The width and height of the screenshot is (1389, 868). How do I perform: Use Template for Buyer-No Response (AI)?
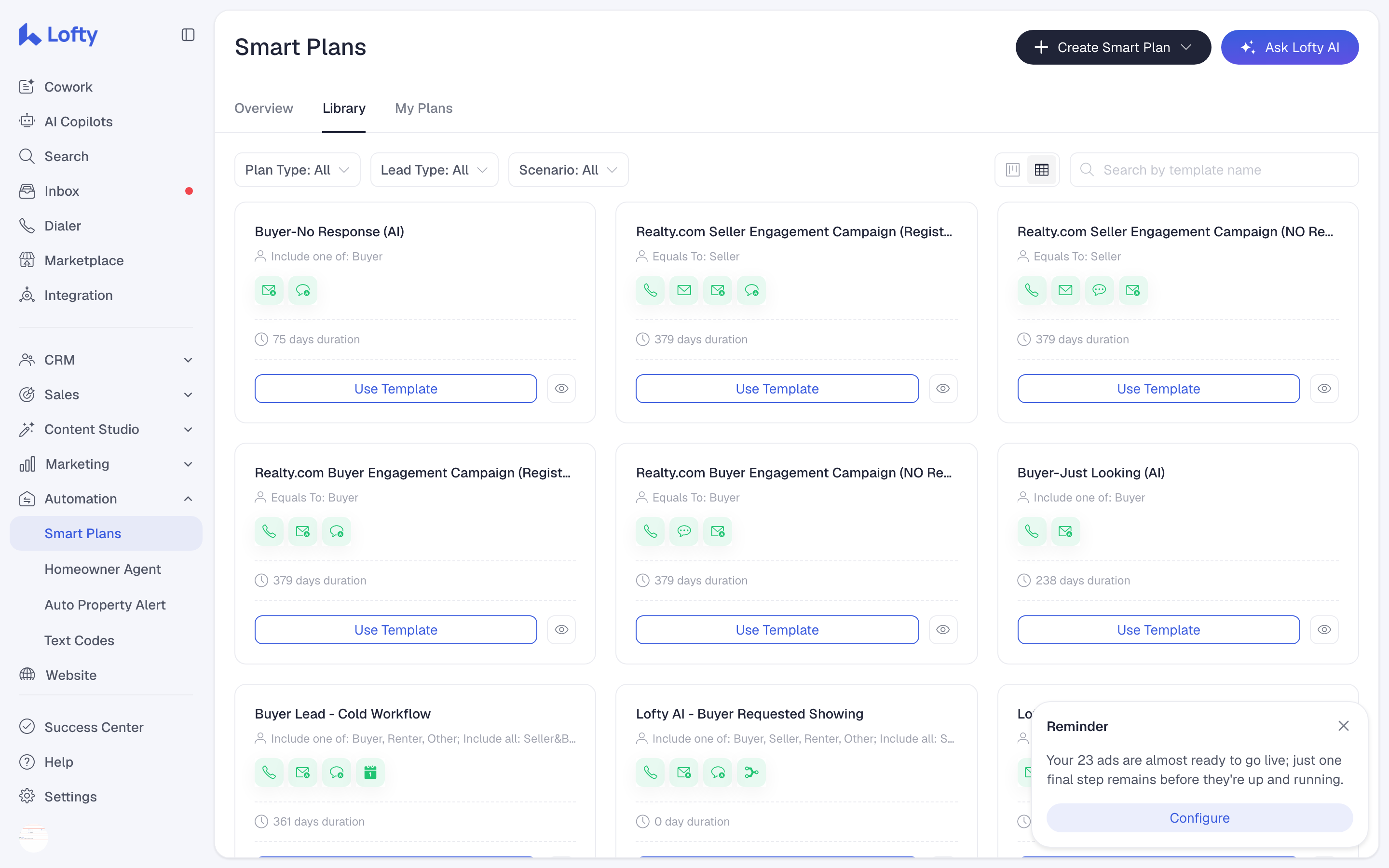point(395,389)
